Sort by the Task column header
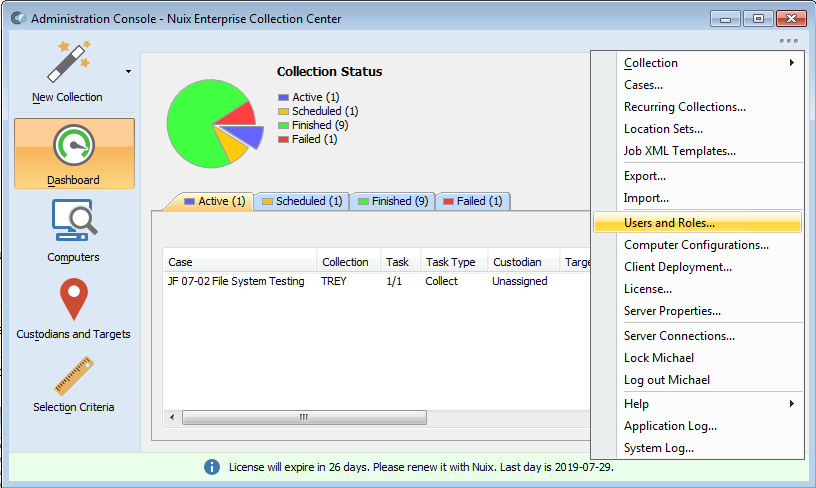The height and width of the screenshot is (488, 816). click(400, 262)
